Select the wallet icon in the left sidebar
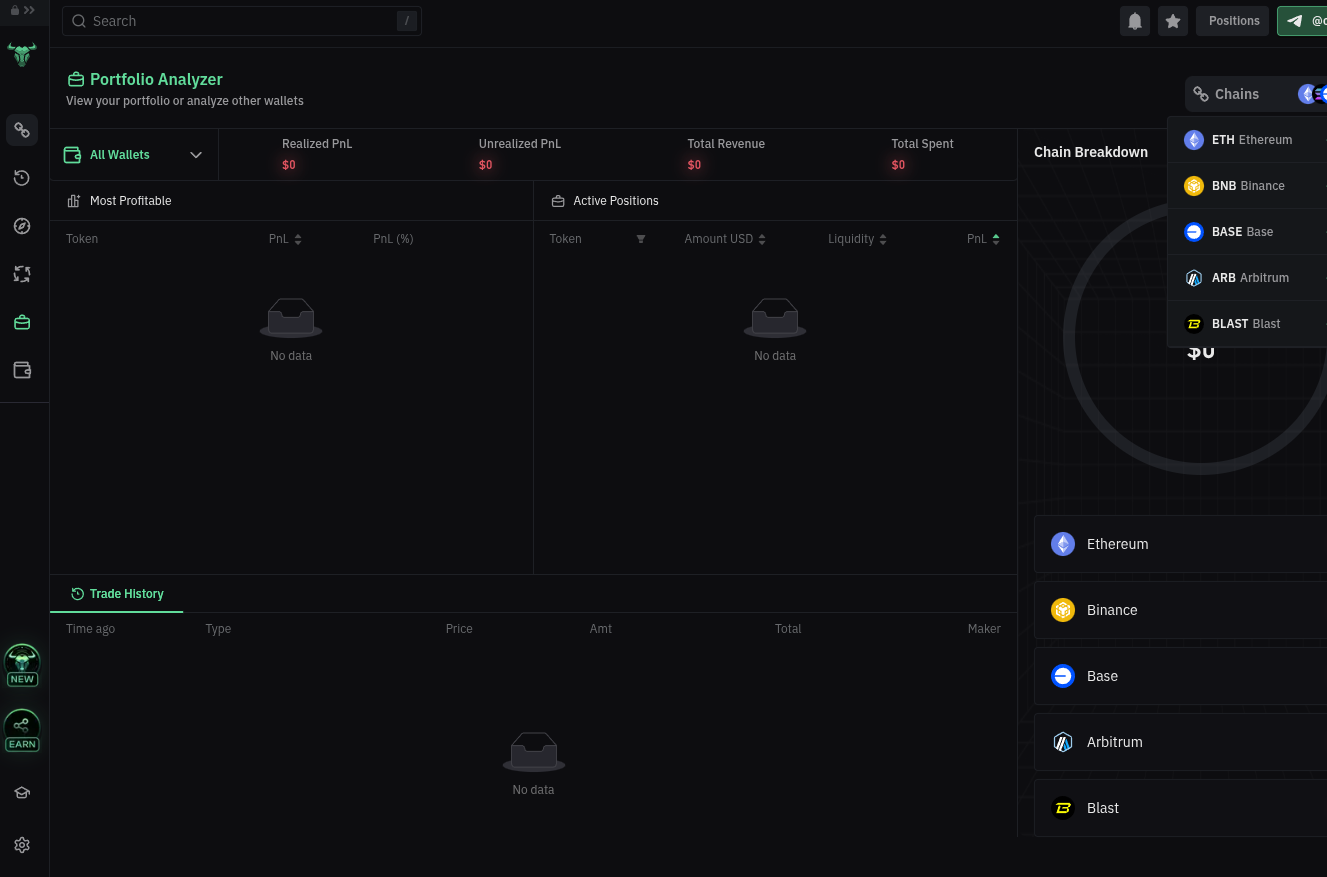This screenshot has height=877, width=1327. [22, 370]
